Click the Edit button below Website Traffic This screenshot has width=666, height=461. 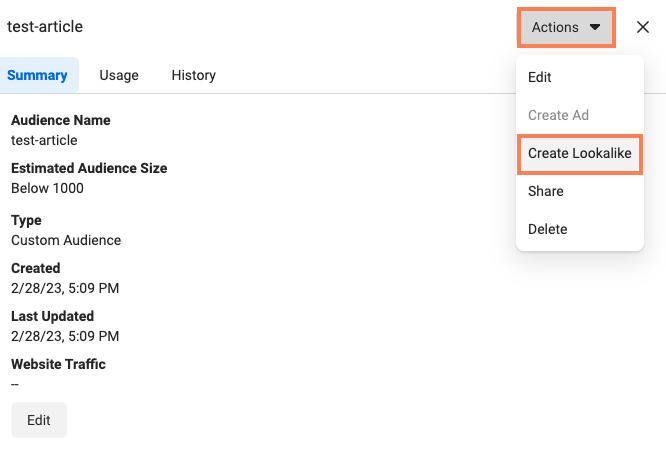(x=39, y=420)
